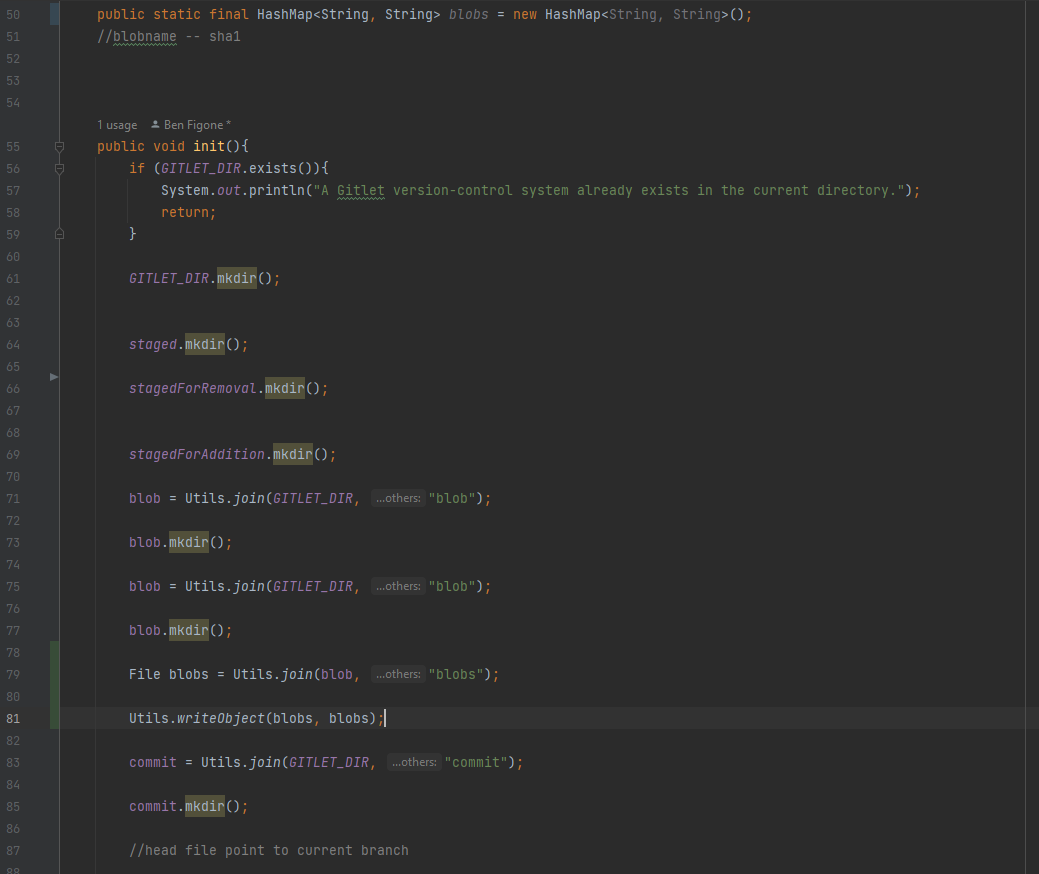Click the blue modified-line marker at line 50
The height and width of the screenshot is (874, 1039).
(54, 15)
